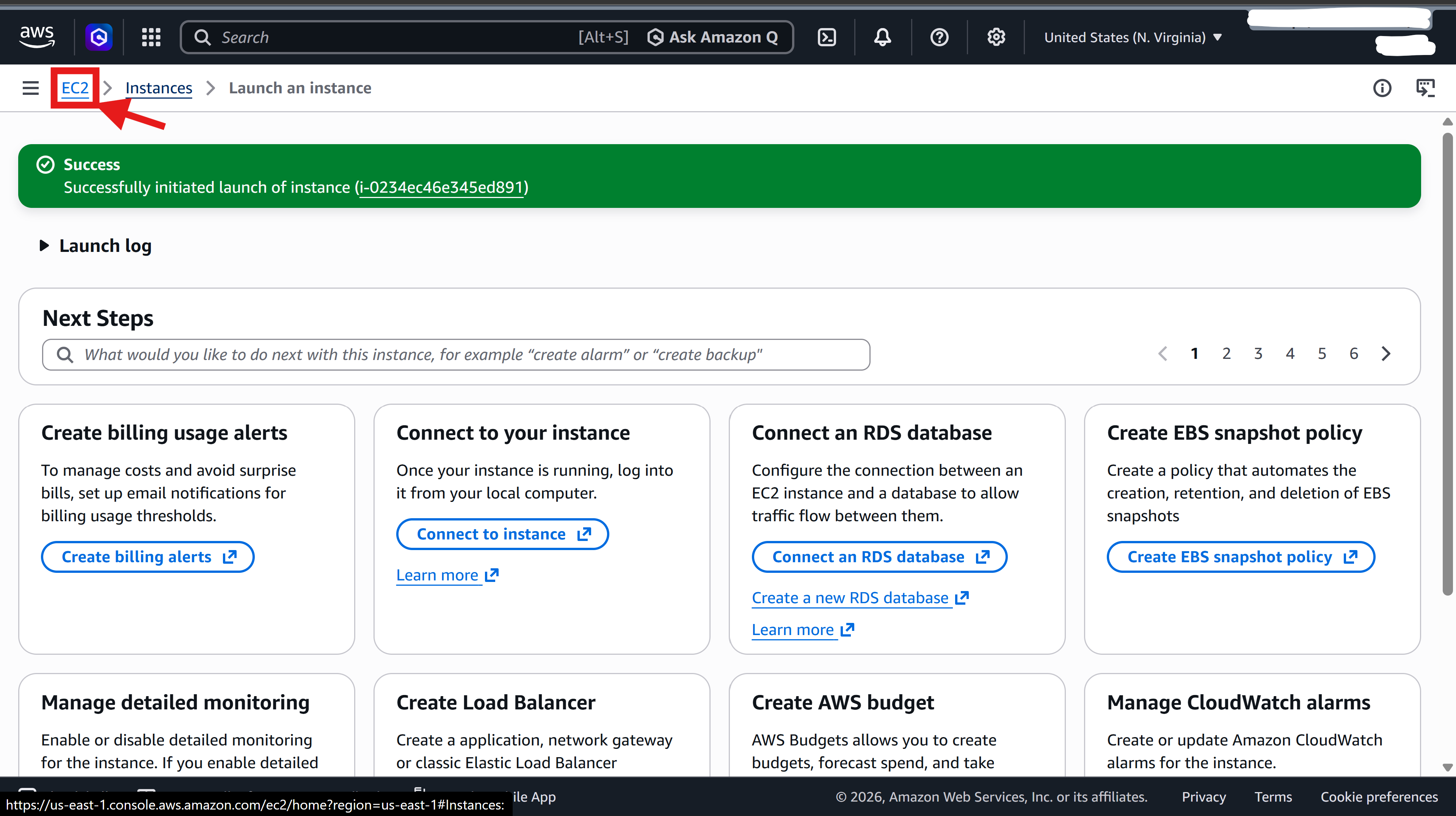
Task: Click the Next Steps search field
Action: pyautogui.click(x=455, y=355)
